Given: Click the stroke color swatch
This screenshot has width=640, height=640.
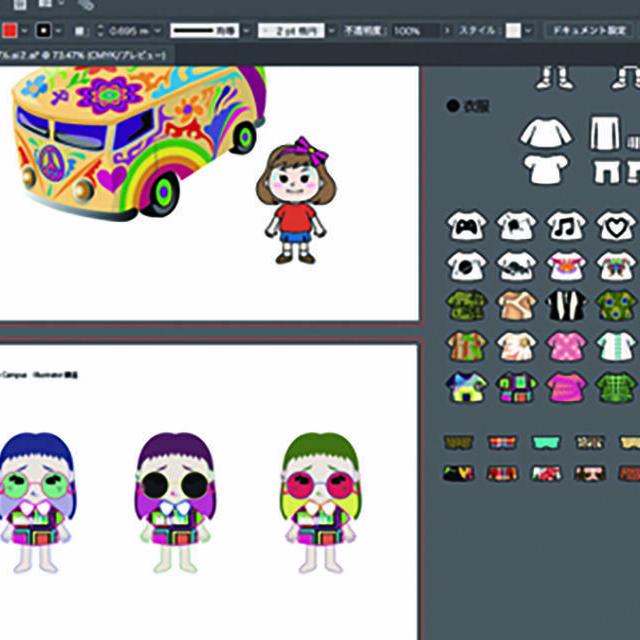Looking at the screenshot, I should pos(44,31).
